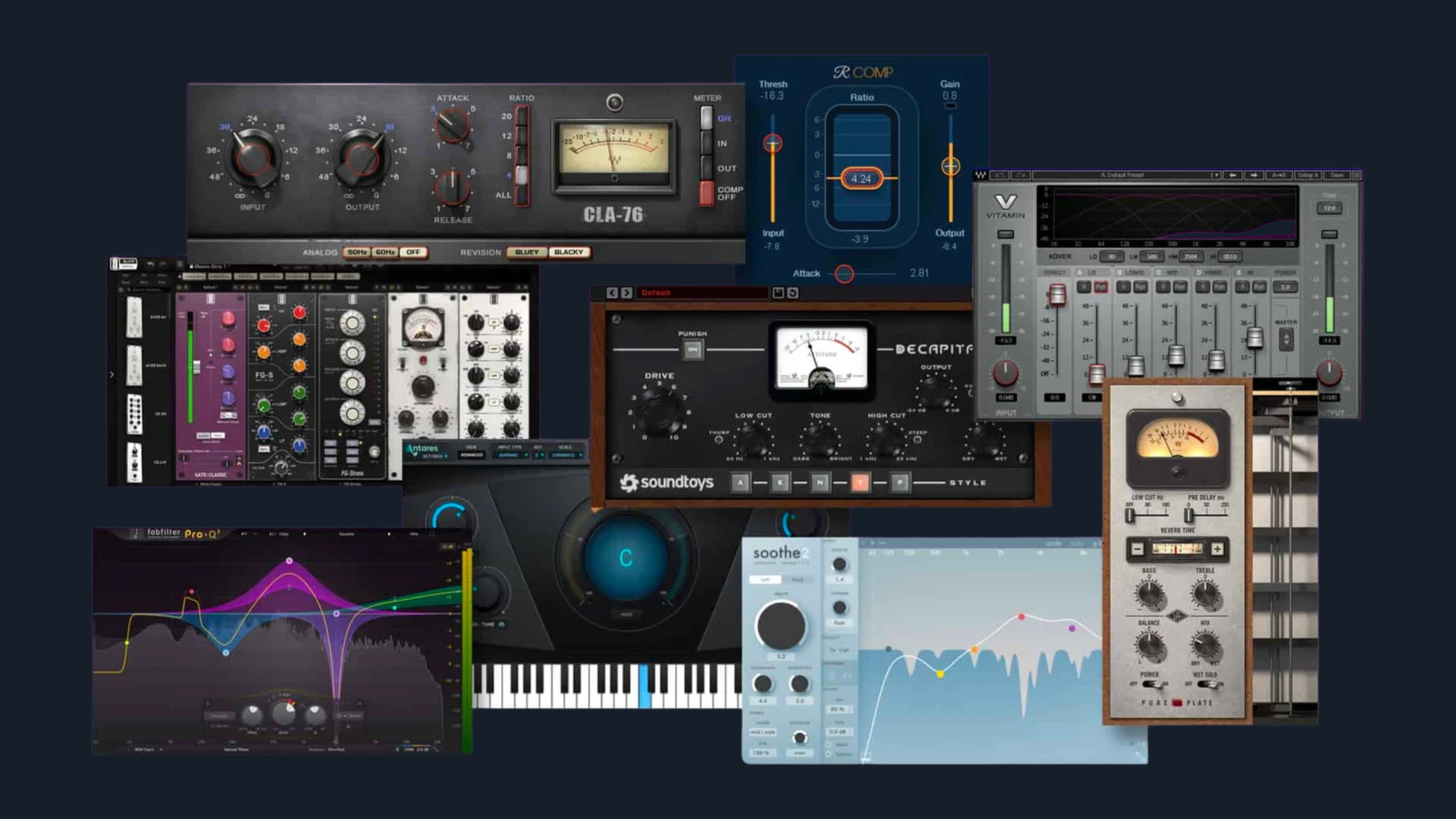
Task: Click Vitamin toolbar left arrow button
Action: 1232,175
